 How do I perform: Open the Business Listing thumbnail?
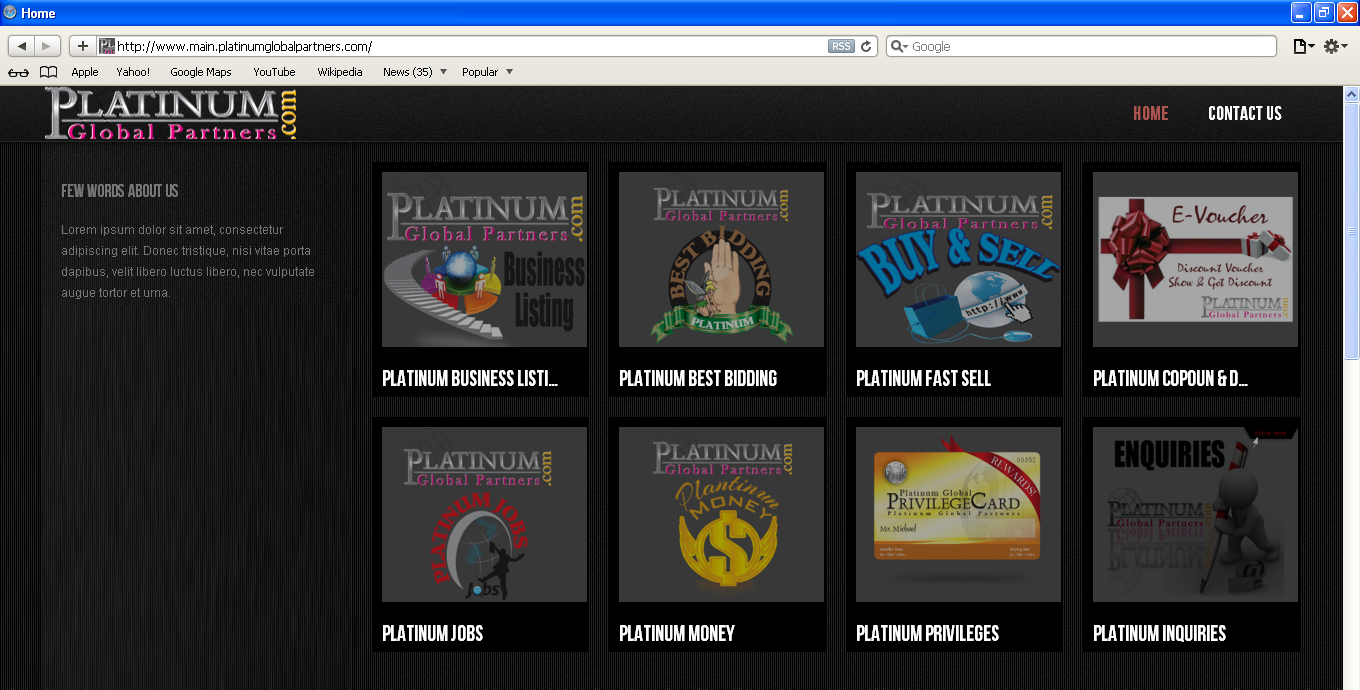coord(484,259)
